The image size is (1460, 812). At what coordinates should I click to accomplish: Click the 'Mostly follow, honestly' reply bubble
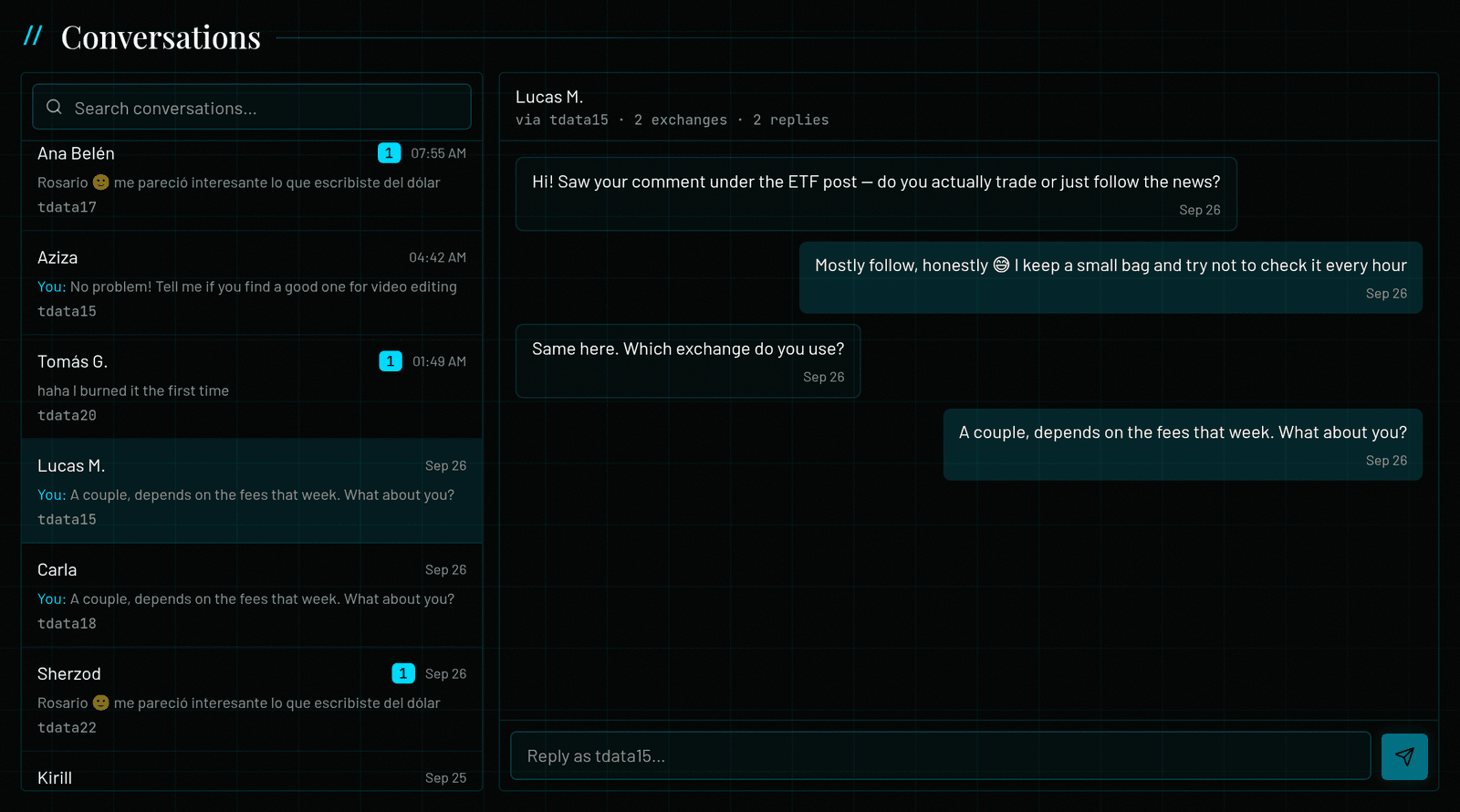(1111, 277)
